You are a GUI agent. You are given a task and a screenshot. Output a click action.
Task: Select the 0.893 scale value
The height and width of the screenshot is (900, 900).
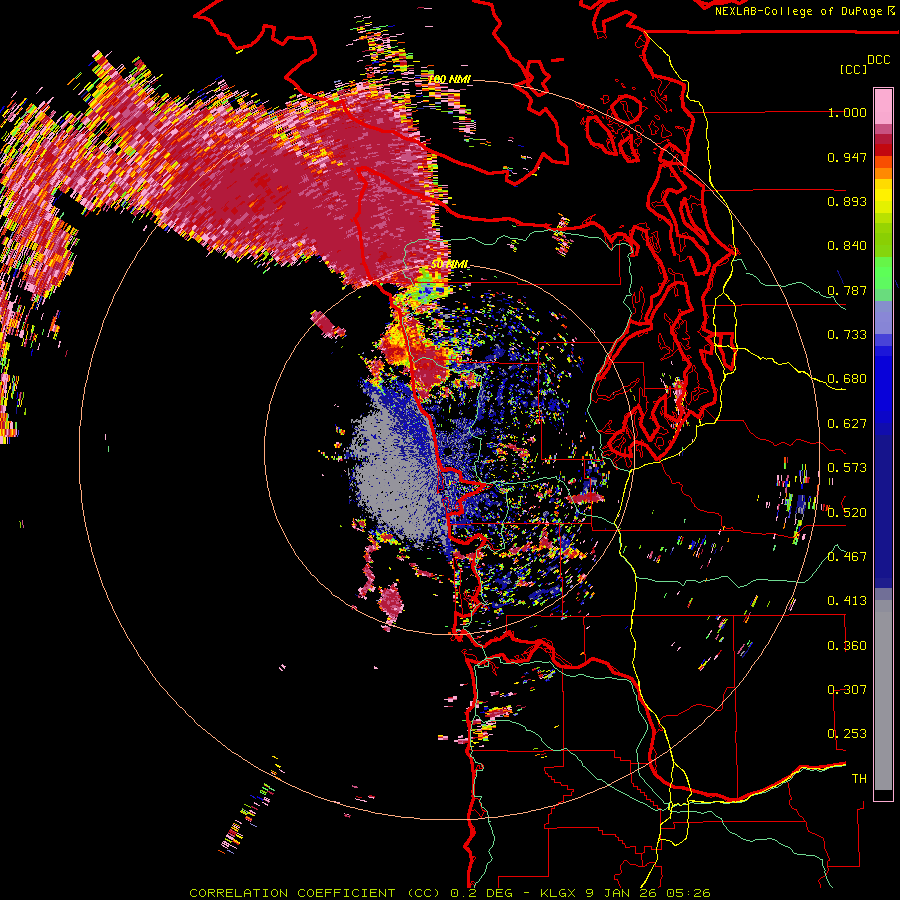[847, 201]
